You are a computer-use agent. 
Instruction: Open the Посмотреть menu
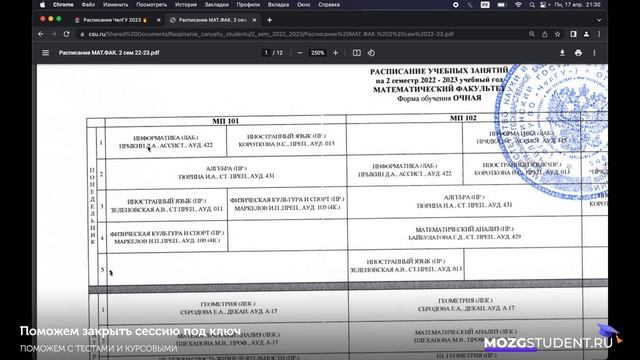(151, 5)
